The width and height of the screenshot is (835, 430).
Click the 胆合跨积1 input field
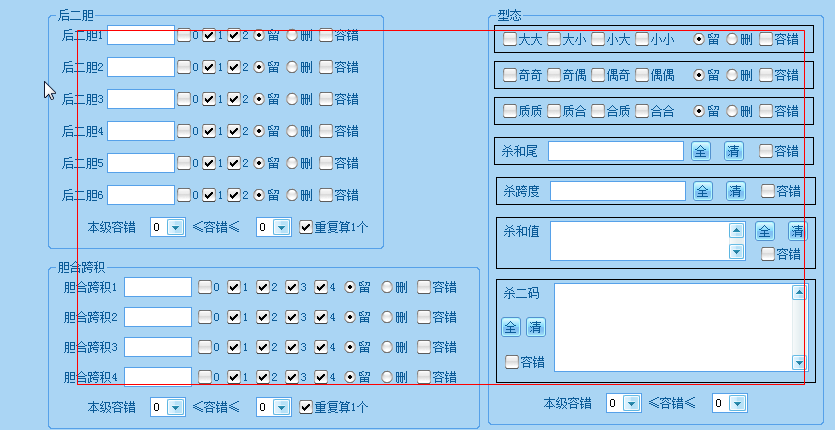coord(158,287)
